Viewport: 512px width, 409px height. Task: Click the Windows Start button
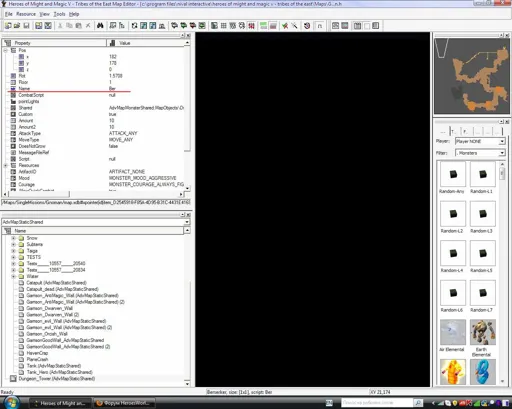(11, 403)
